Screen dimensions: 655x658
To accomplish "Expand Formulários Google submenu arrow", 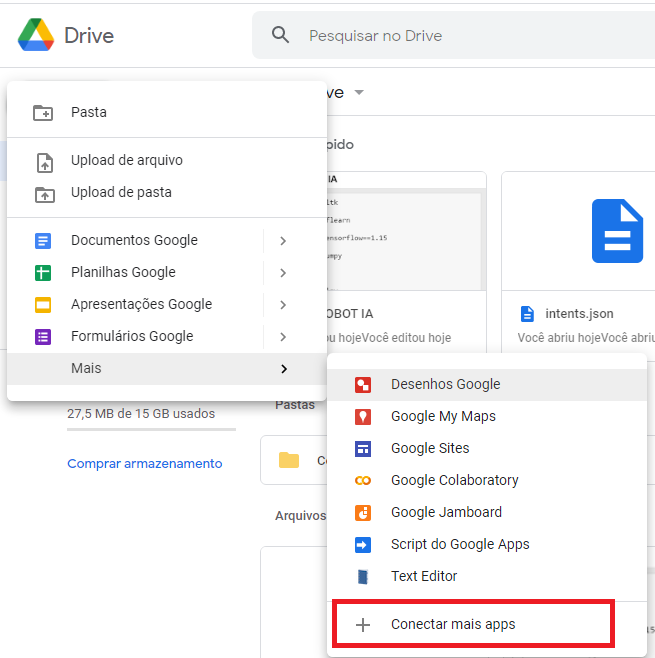I will click(283, 337).
